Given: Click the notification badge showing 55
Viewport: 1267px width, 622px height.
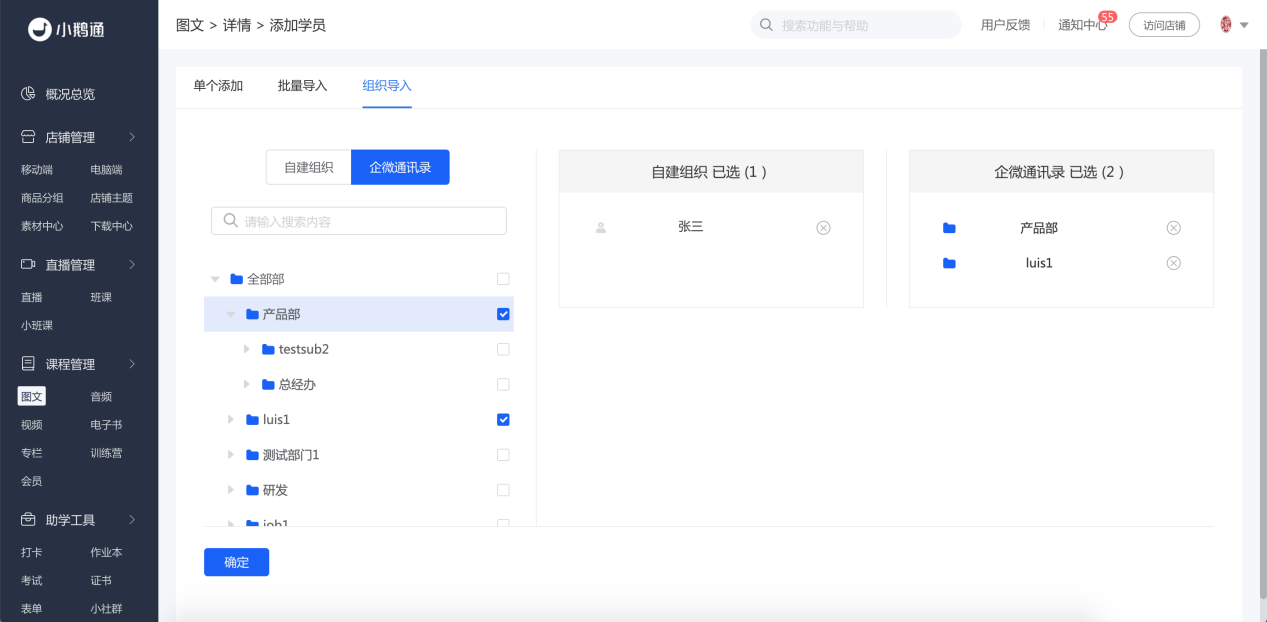Looking at the screenshot, I should tap(1107, 17).
